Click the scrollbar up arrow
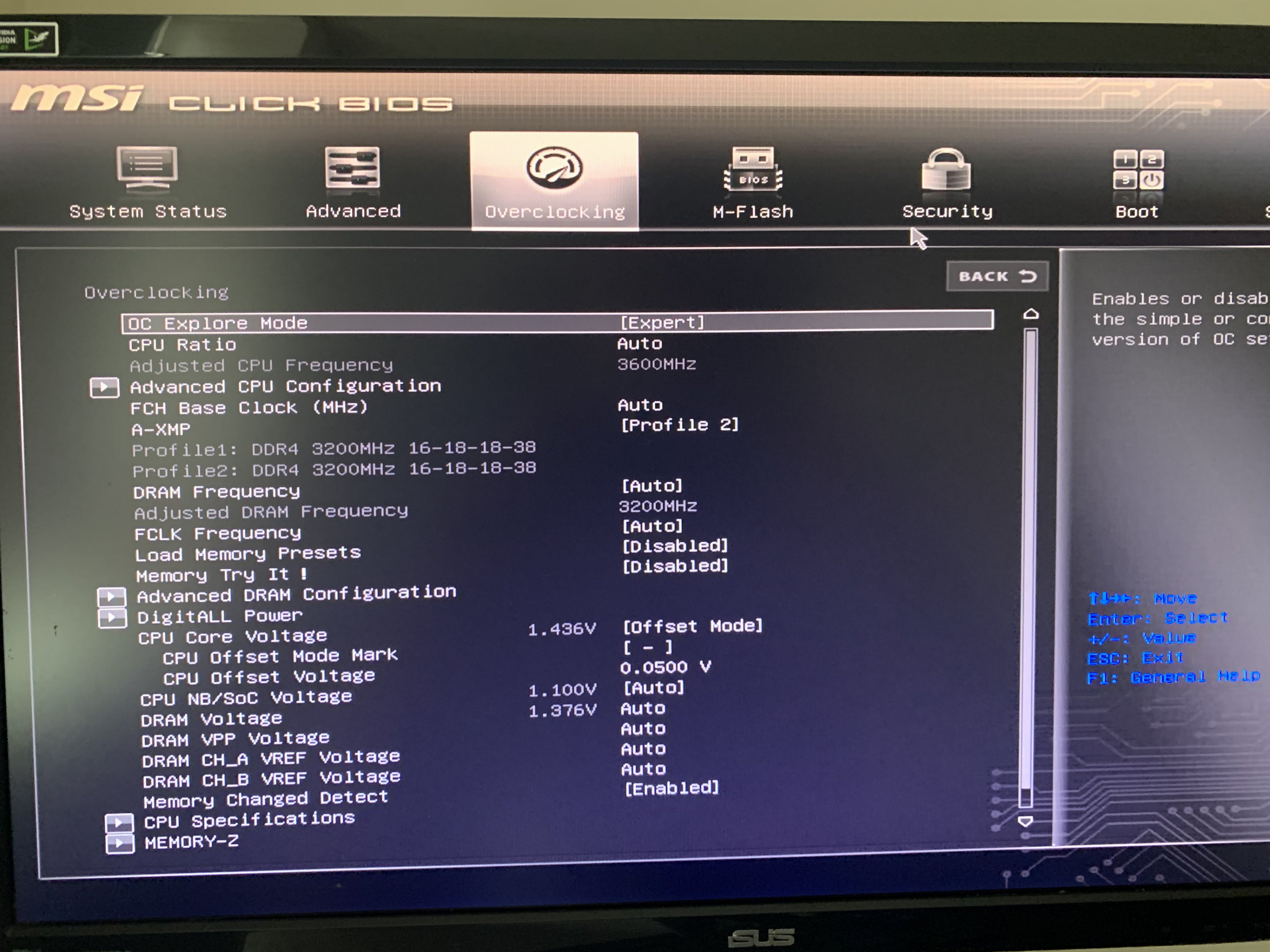Screen dimensions: 1270x952 point(1031,314)
